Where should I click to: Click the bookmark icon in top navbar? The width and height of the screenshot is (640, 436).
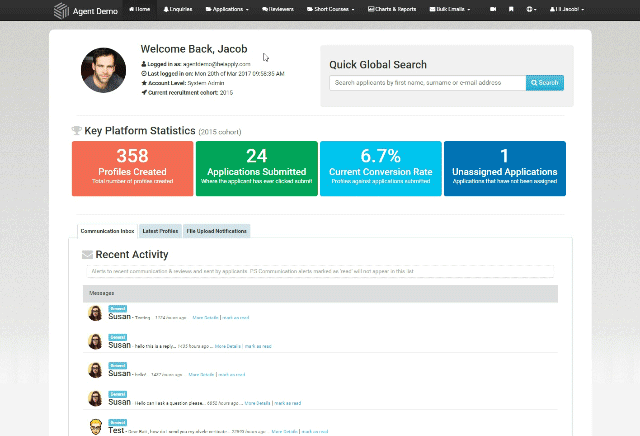[x=512, y=9]
